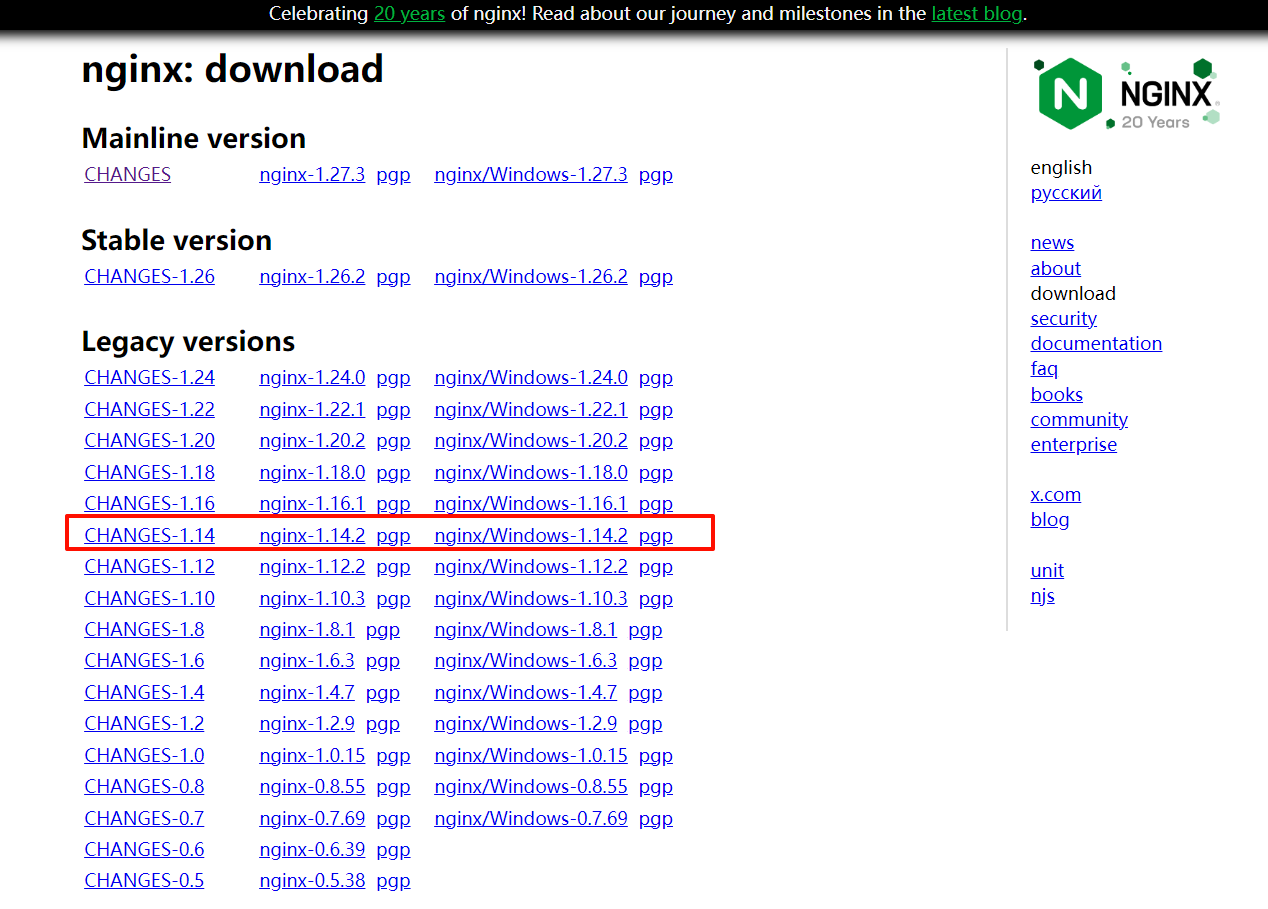Open the enterprise link
Image resolution: width=1268 pixels, height=909 pixels.
tap(1074, 444)
